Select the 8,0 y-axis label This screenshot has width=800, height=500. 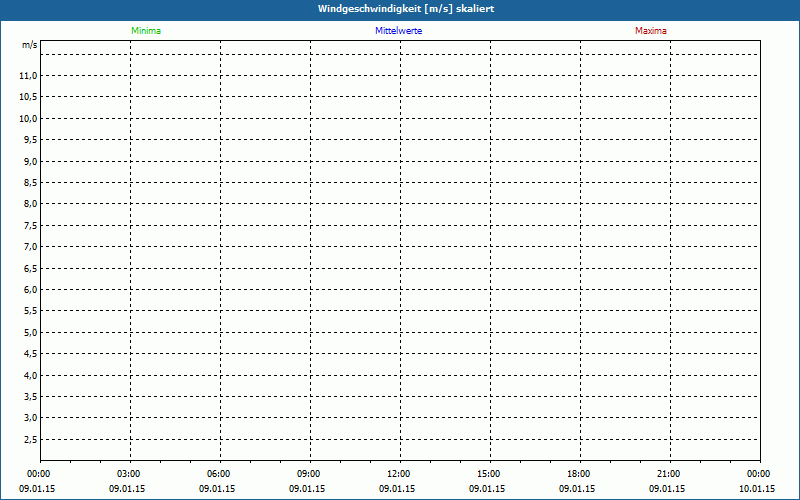[x=31, y=204]
